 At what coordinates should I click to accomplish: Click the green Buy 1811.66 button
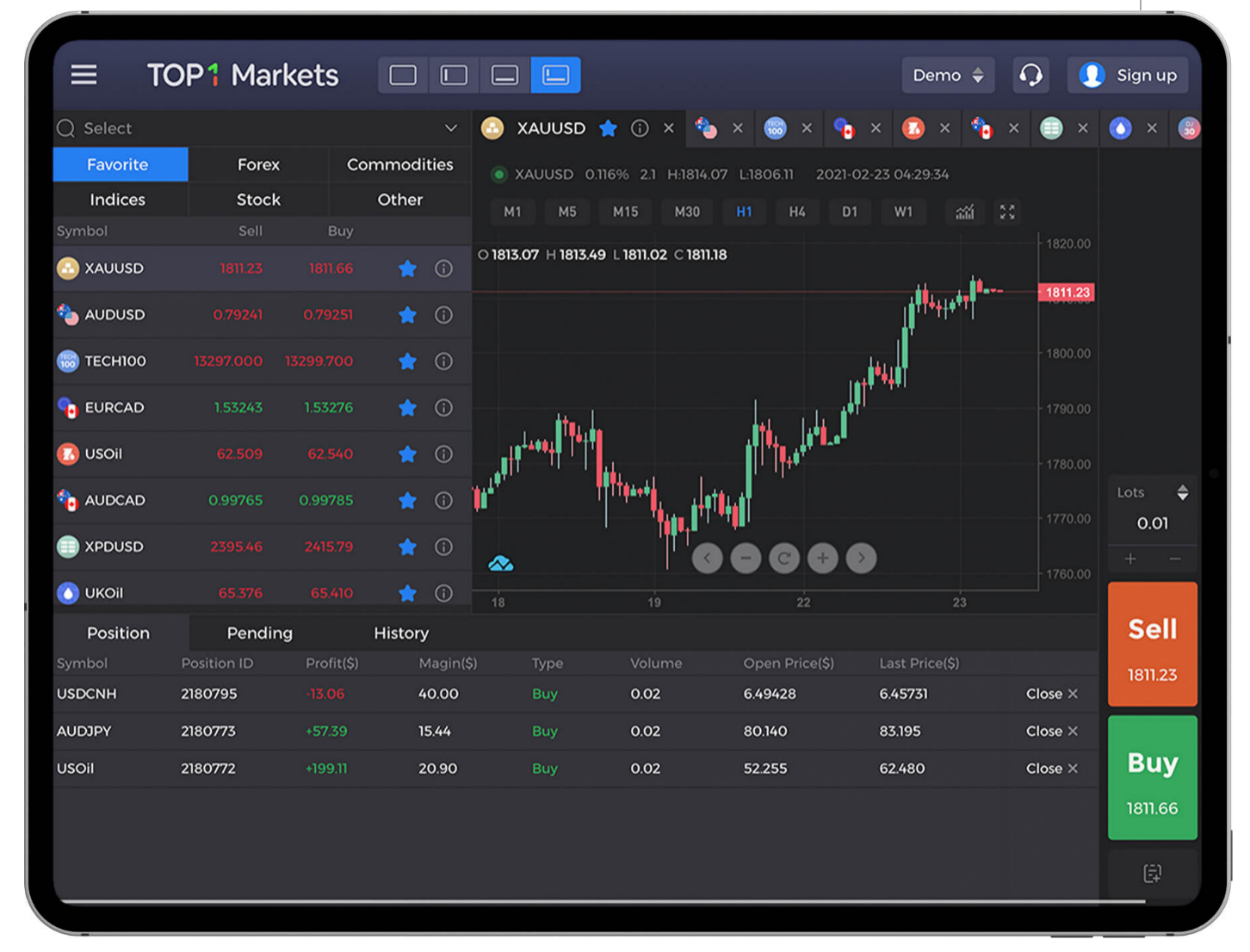[x=1152, y=777]
